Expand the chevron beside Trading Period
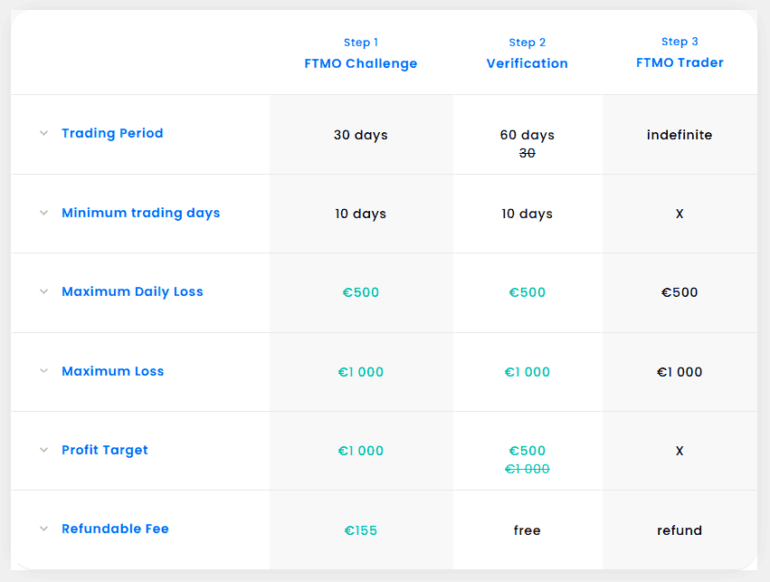The width and height of the screenshot is (770, 582). [44, 133]
